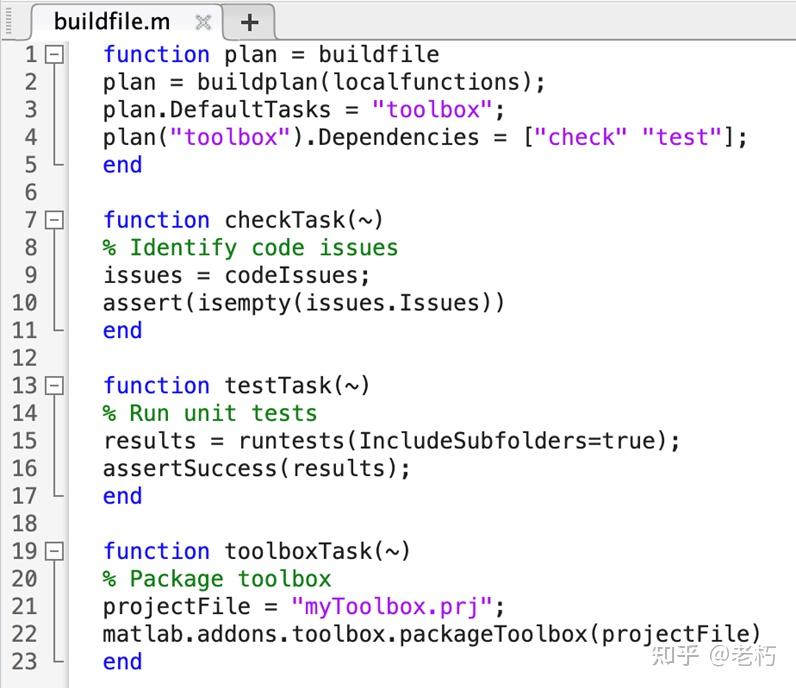The image size is (796, 688).
Task: Fold the testTask function block
Action: pos(55,386)
